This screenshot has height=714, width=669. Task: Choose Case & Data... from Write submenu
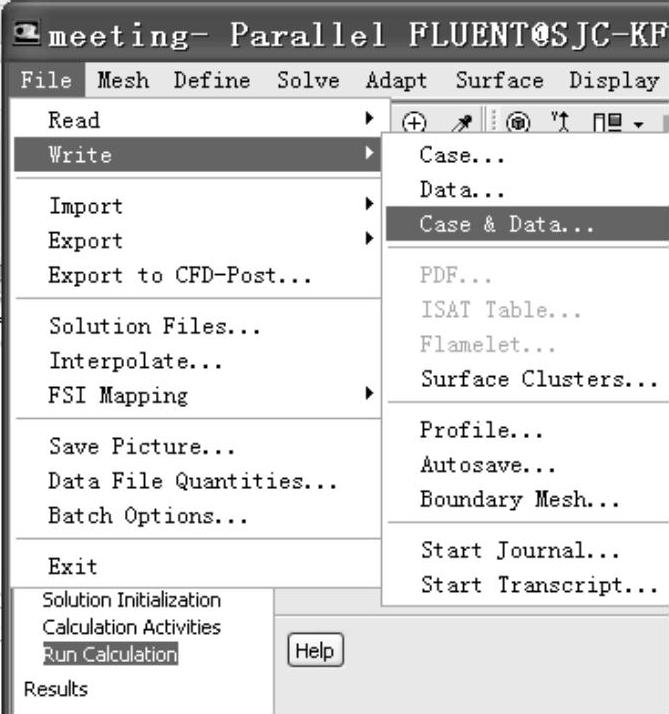(507, 224)
